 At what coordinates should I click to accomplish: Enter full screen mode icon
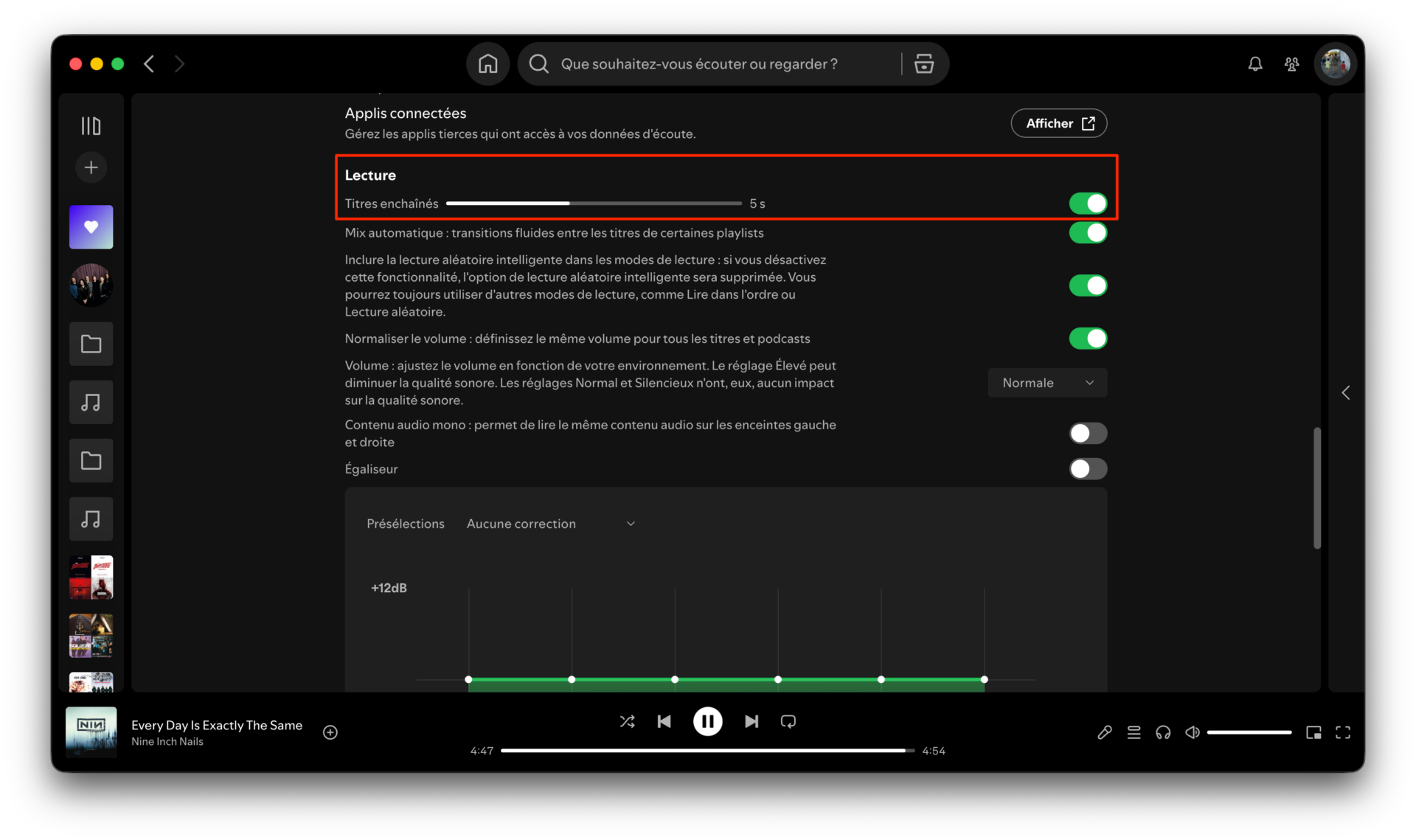coord(1343,732)
